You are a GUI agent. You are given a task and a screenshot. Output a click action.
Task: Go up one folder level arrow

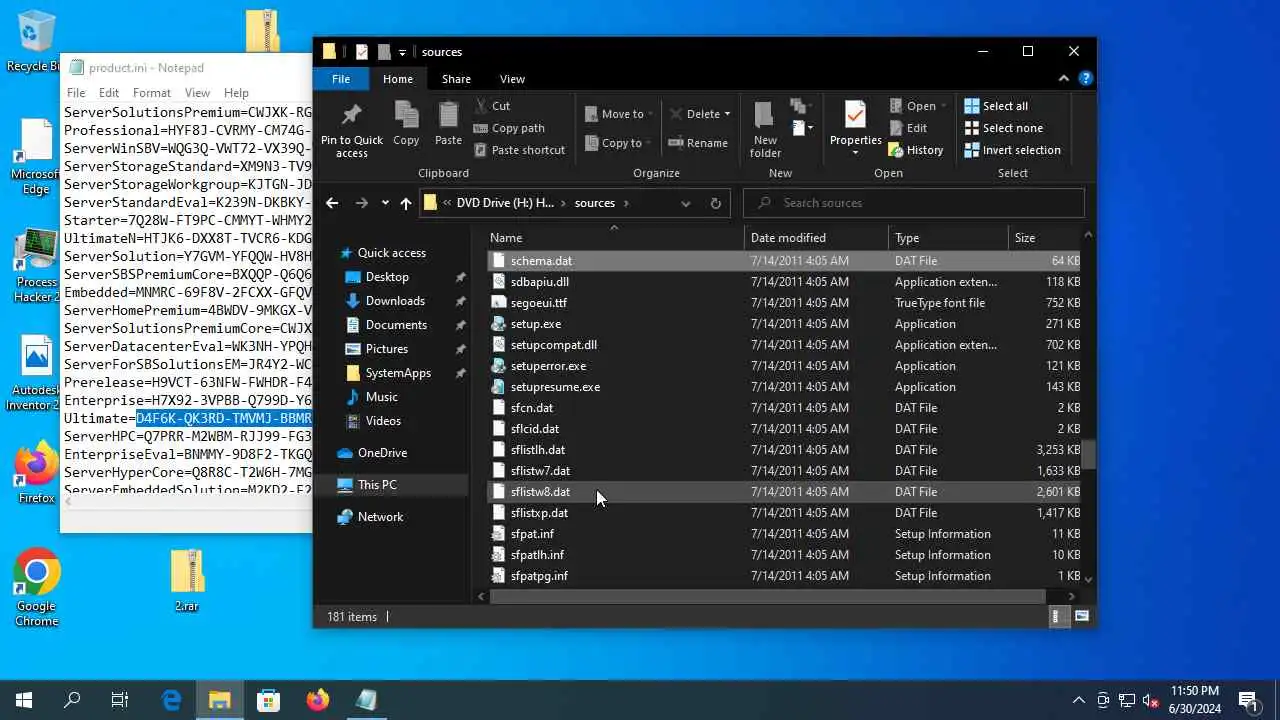(x=405, y=203)
